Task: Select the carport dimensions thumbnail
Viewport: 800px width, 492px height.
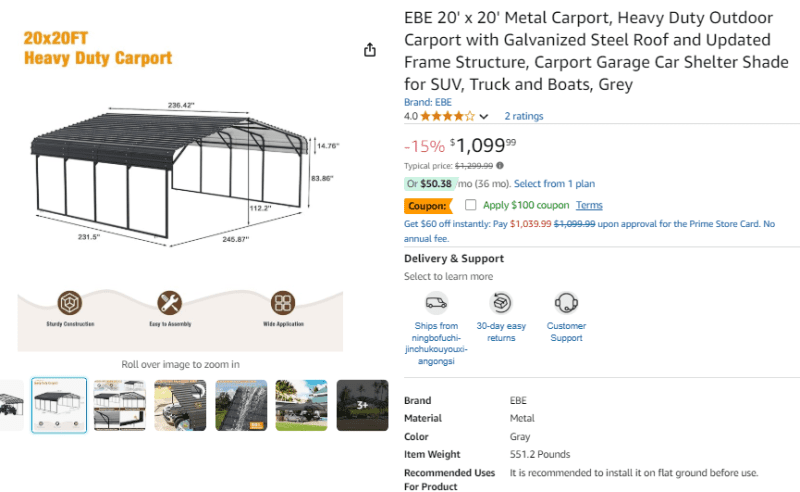Action: 59,405
